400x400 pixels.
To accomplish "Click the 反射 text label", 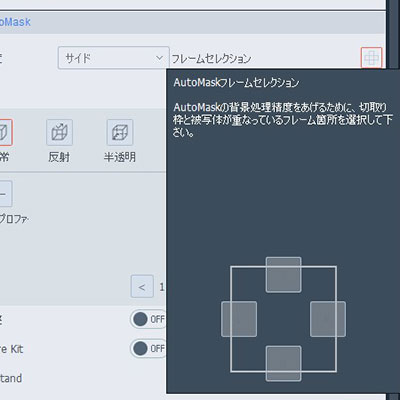I will (x=59, y=157).
